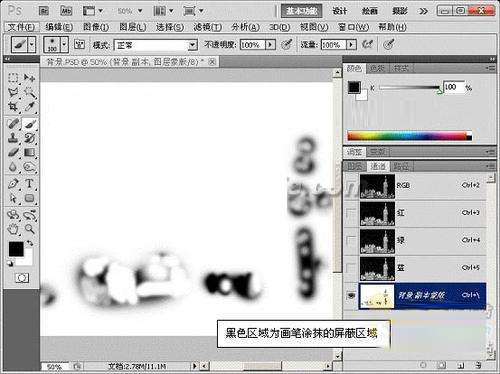Select the Brush tool in the toolbox

[x=29, y=124]
